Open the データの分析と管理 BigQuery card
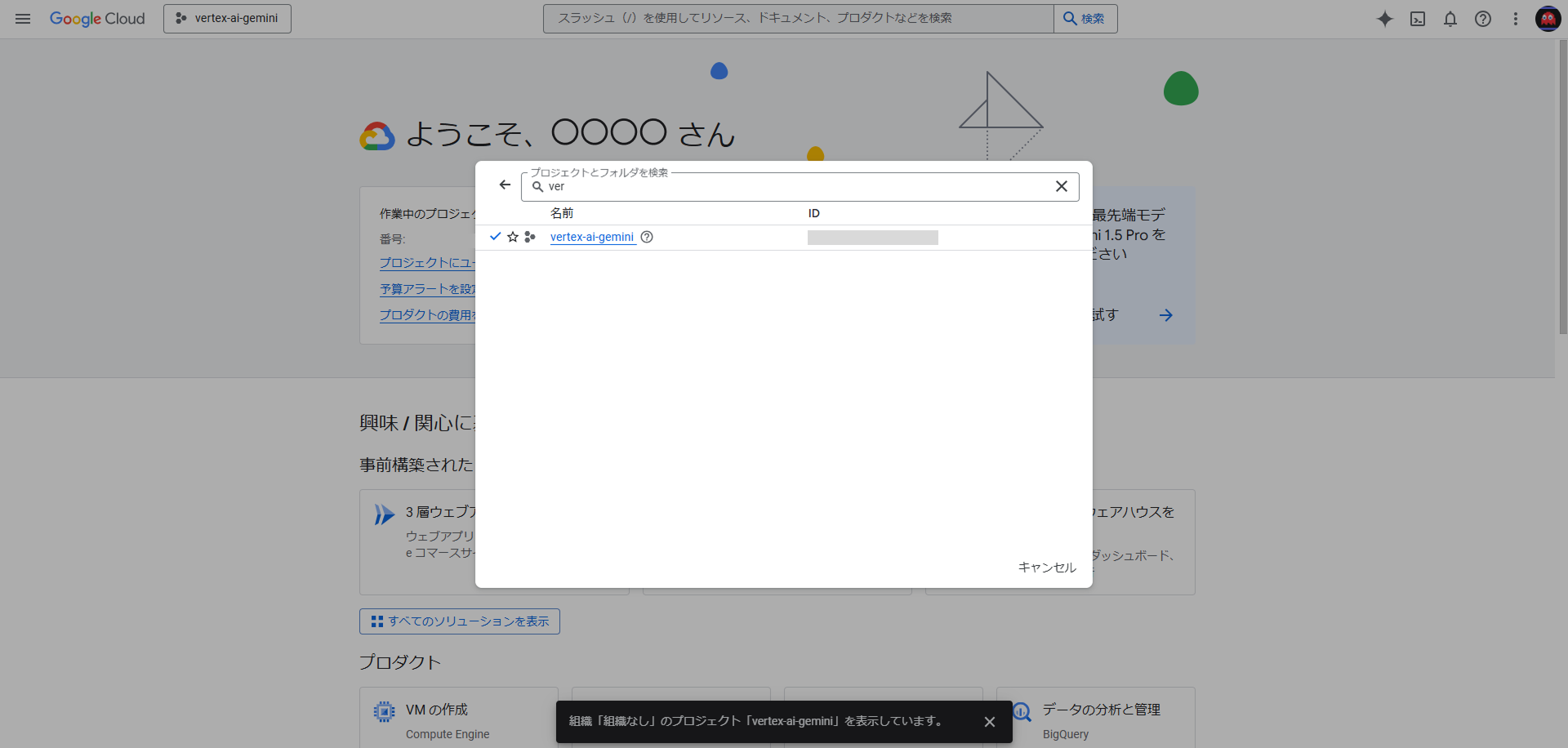The height and width of the screenshot is (748, 1568). click(1096, 718)
